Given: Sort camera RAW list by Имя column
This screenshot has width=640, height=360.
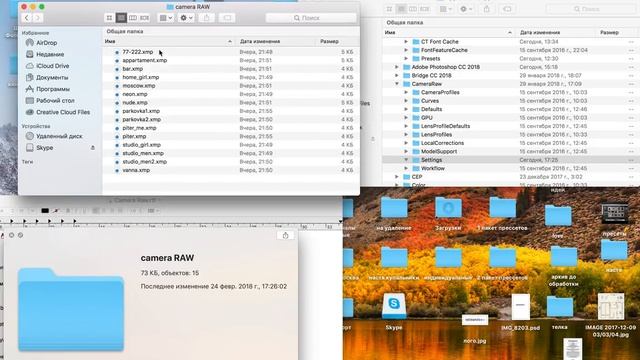Looking at the screenshot, I should pos(168,41).
